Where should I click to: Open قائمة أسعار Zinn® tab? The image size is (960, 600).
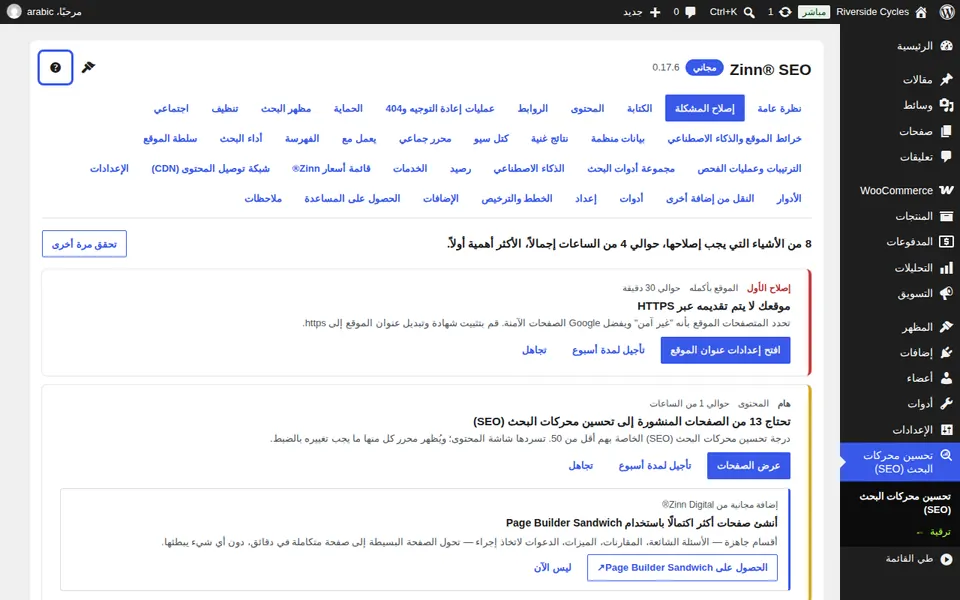tap(331, 168)
